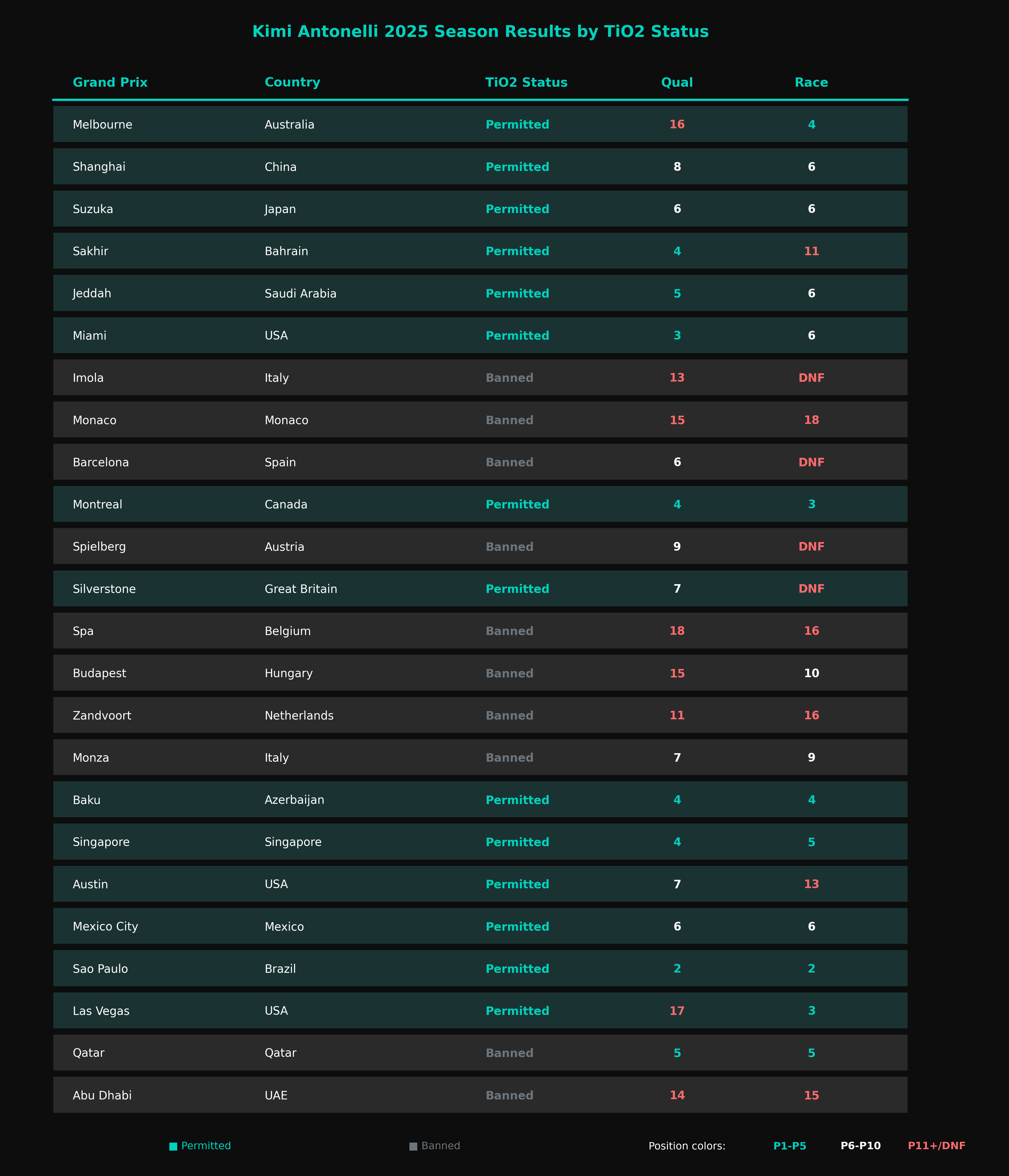The height and width of the screenshot is (1176, 1009).
Task: Select the Melbourne row name
Action: tap(102, 124)
